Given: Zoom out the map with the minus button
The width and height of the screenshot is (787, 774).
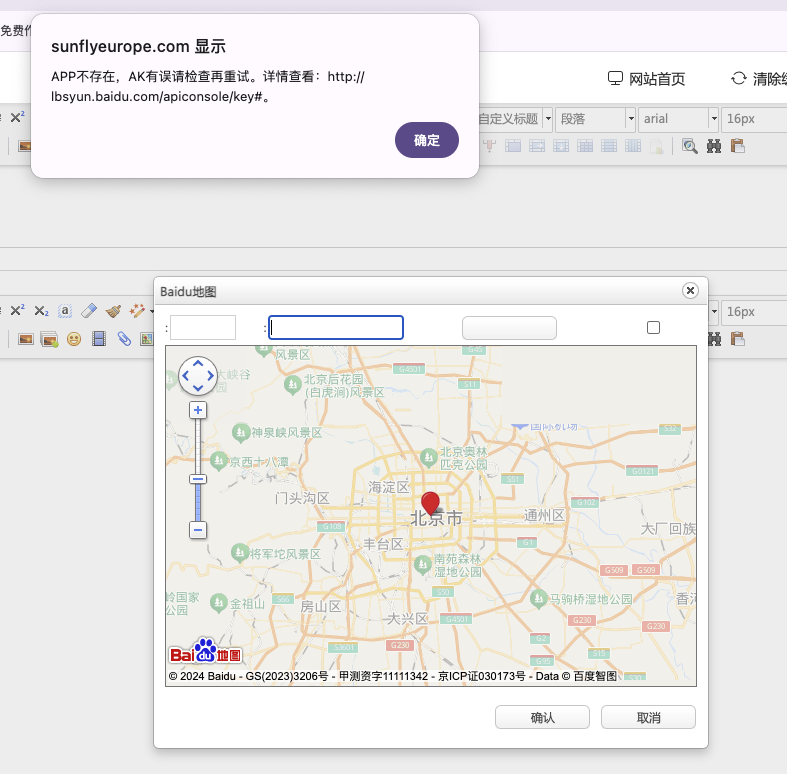Looking at the screenshot, I should click(198, 530).
